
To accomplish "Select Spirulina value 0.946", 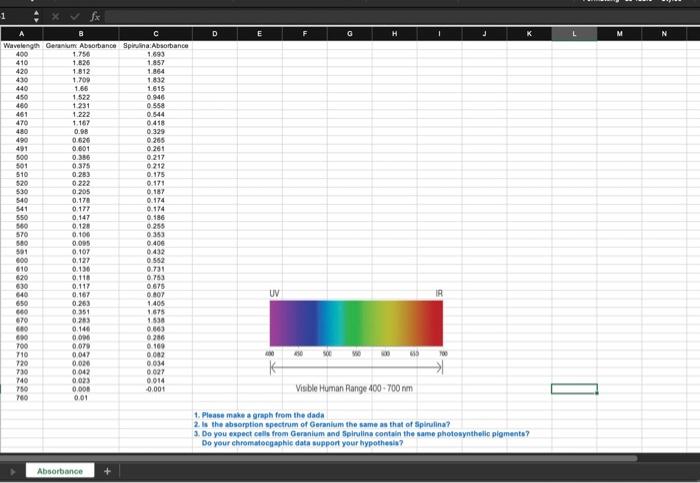I will pyautogui.click(x=156, y=97).
